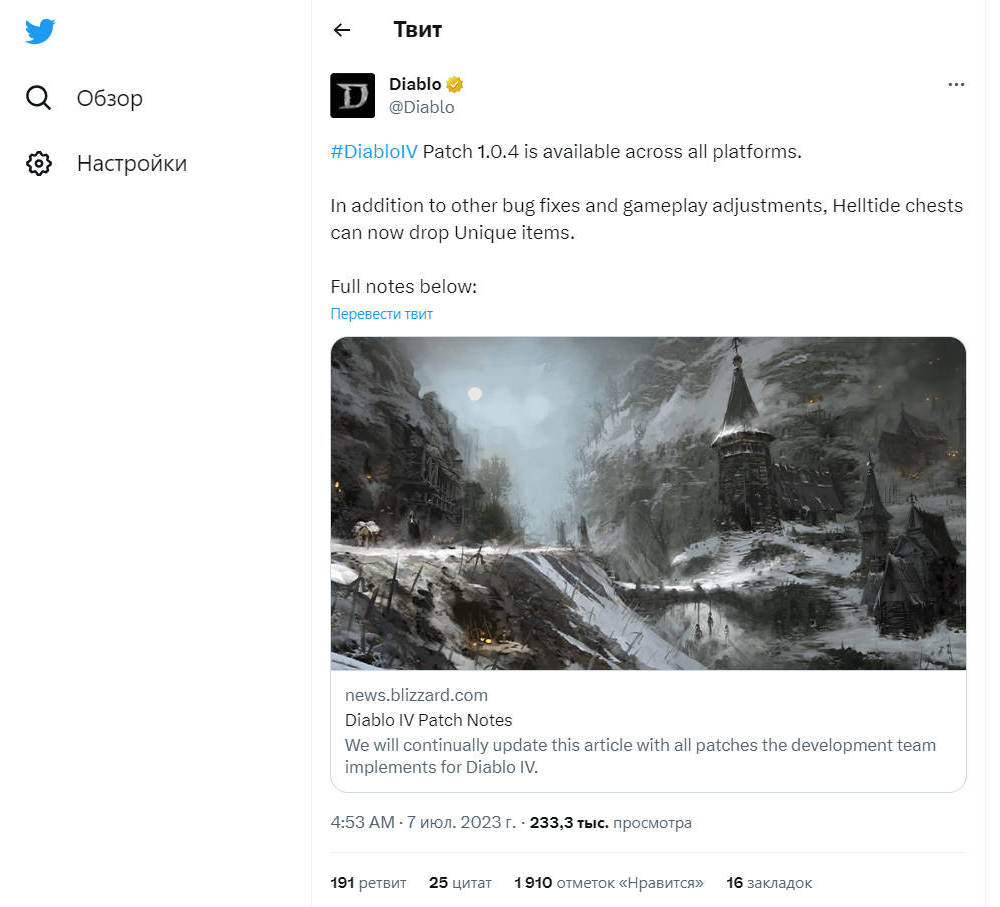Click the #DiabloIV hashtag
Screen dimensions: 1000x907
(373, 152)
